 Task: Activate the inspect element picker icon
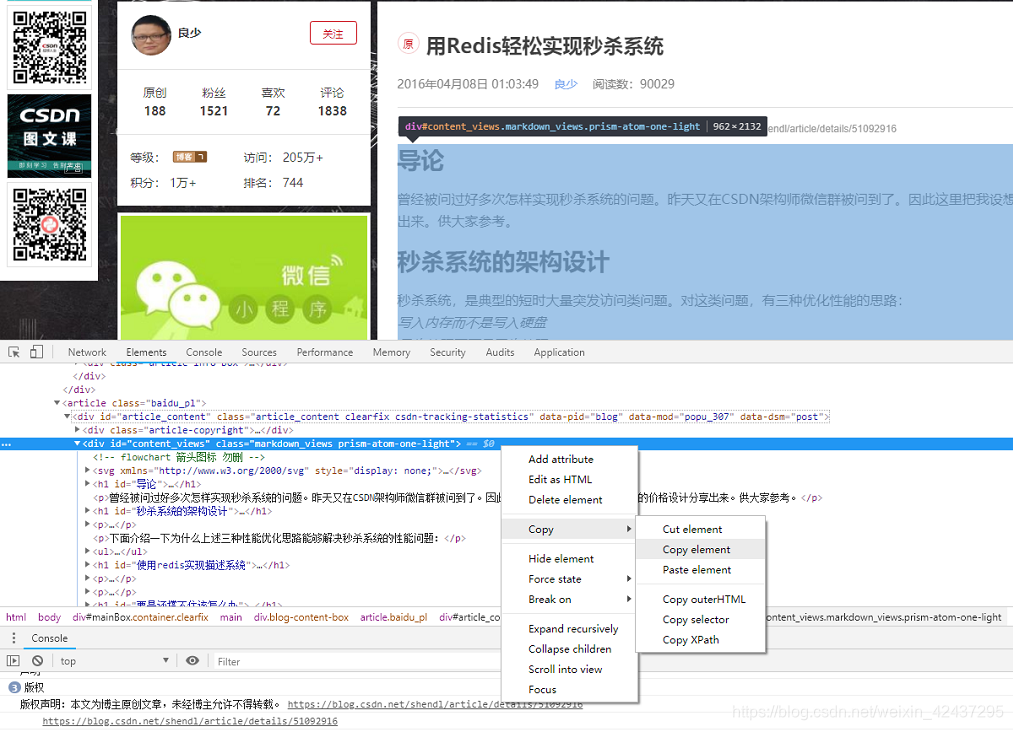pyautogui.click(x=14, y=352)
